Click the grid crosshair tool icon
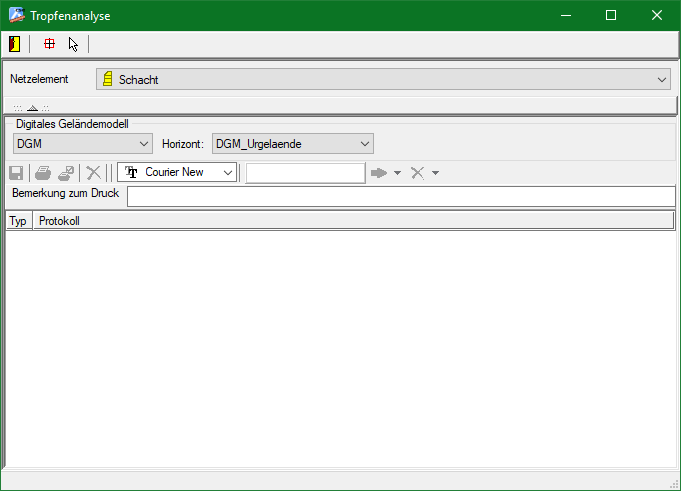 click(49, 44)
